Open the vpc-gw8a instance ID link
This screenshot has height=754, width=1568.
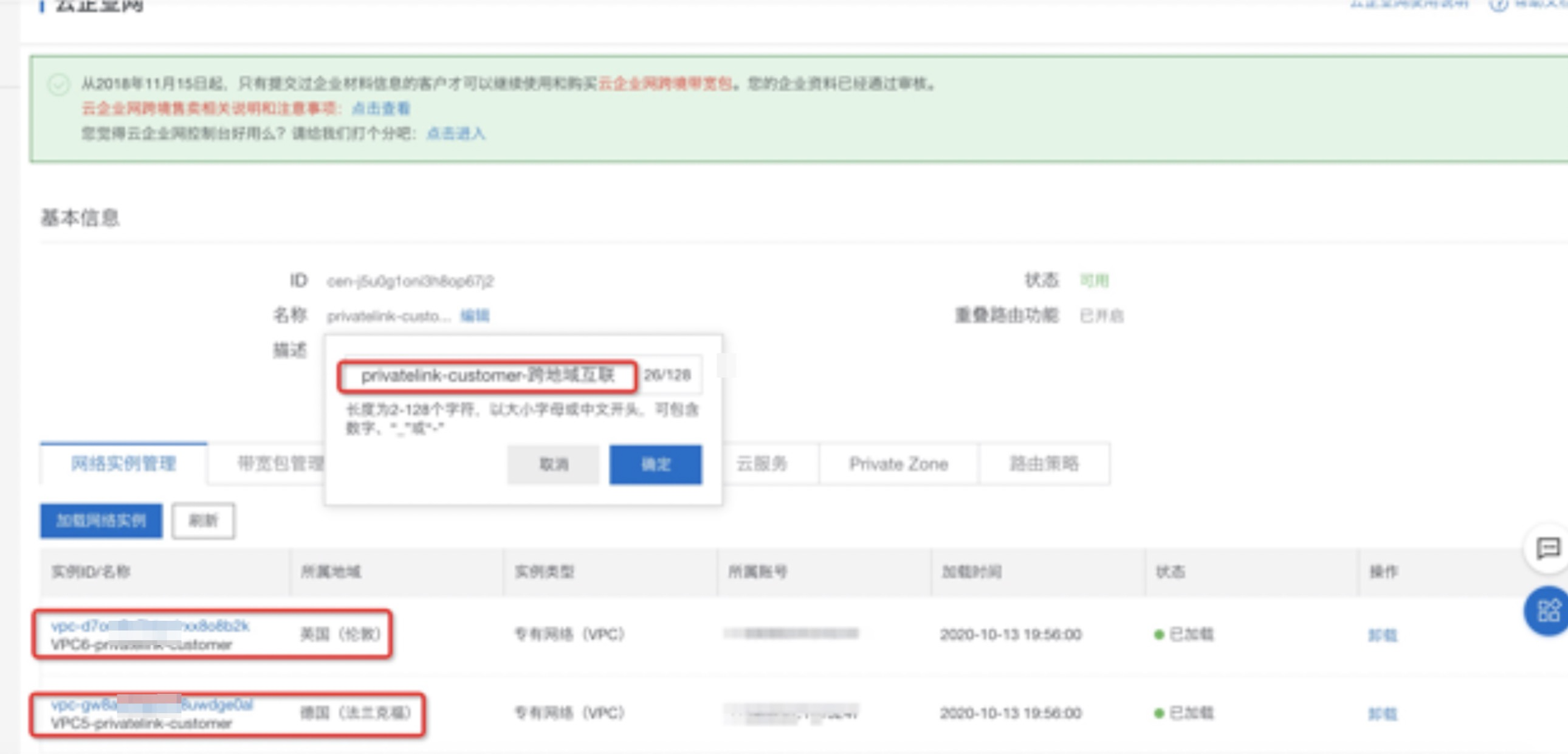pyautogui.click(x=151, y=705)
